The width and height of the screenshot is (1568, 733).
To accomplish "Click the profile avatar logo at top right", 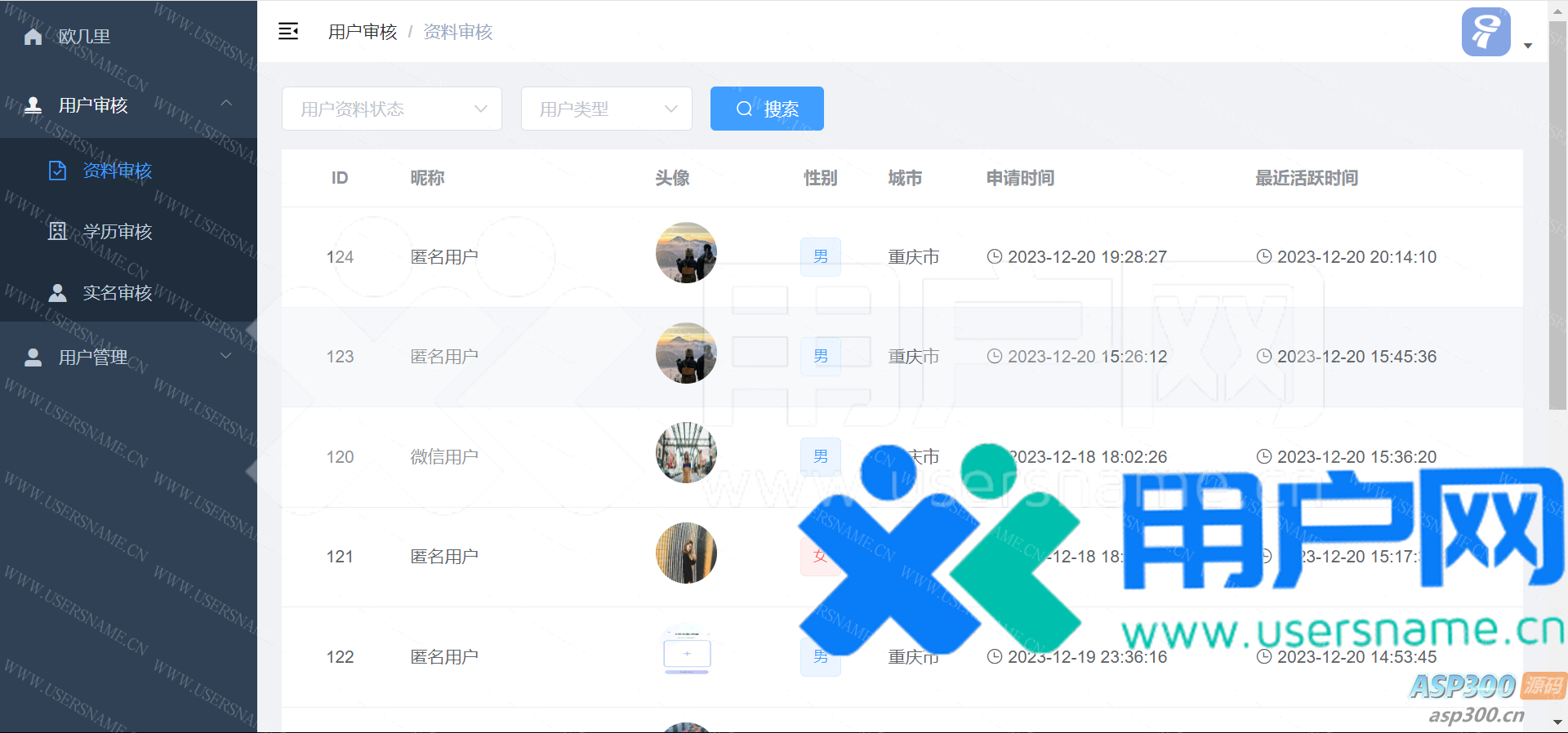I will pos(1486,32).
